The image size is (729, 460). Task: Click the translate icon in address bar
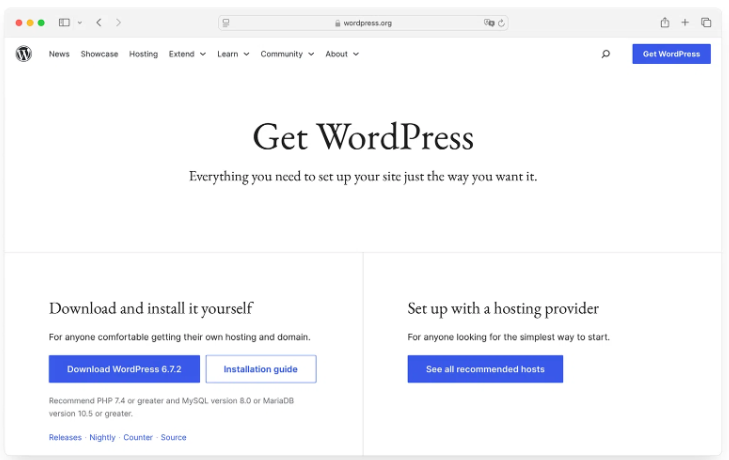(x=489, y=22)
